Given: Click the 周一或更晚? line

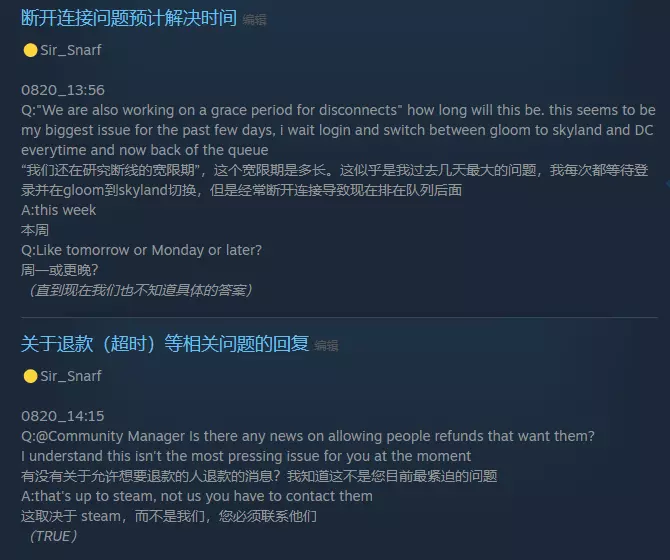Looking at the screenshot, I should pos(59,270).
